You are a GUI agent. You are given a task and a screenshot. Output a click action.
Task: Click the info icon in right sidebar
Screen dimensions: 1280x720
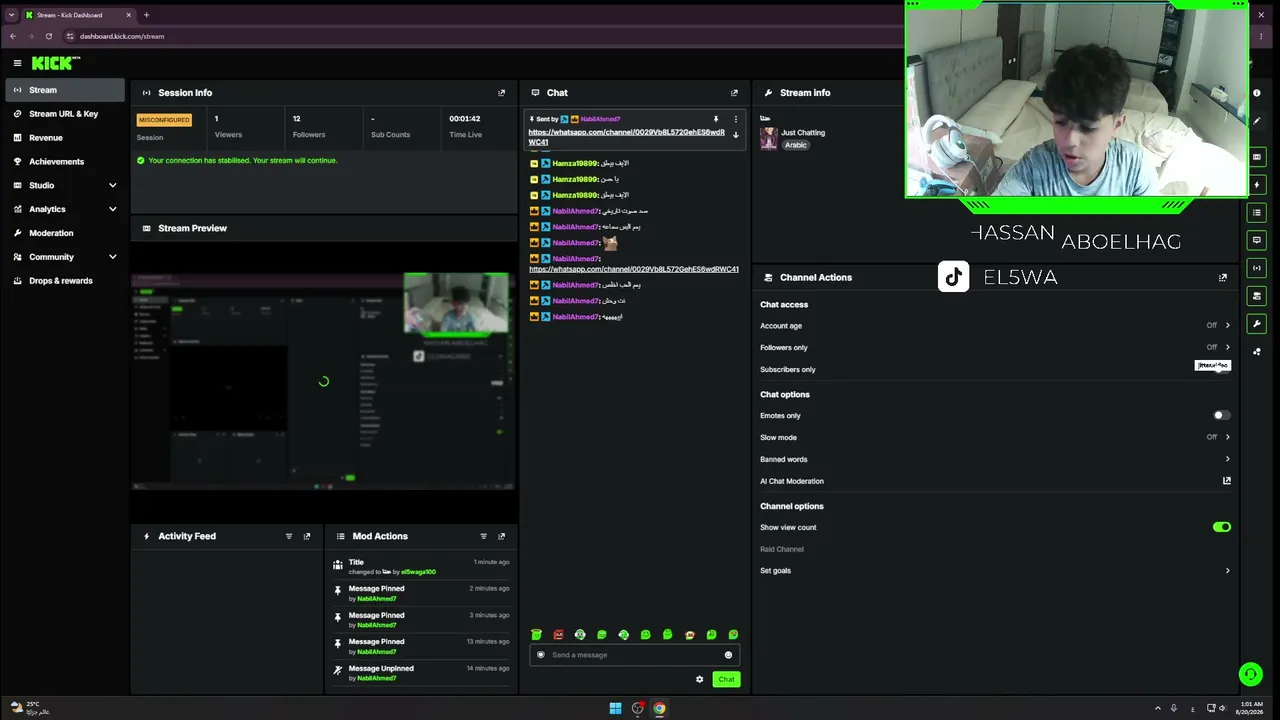(1257, 93)
